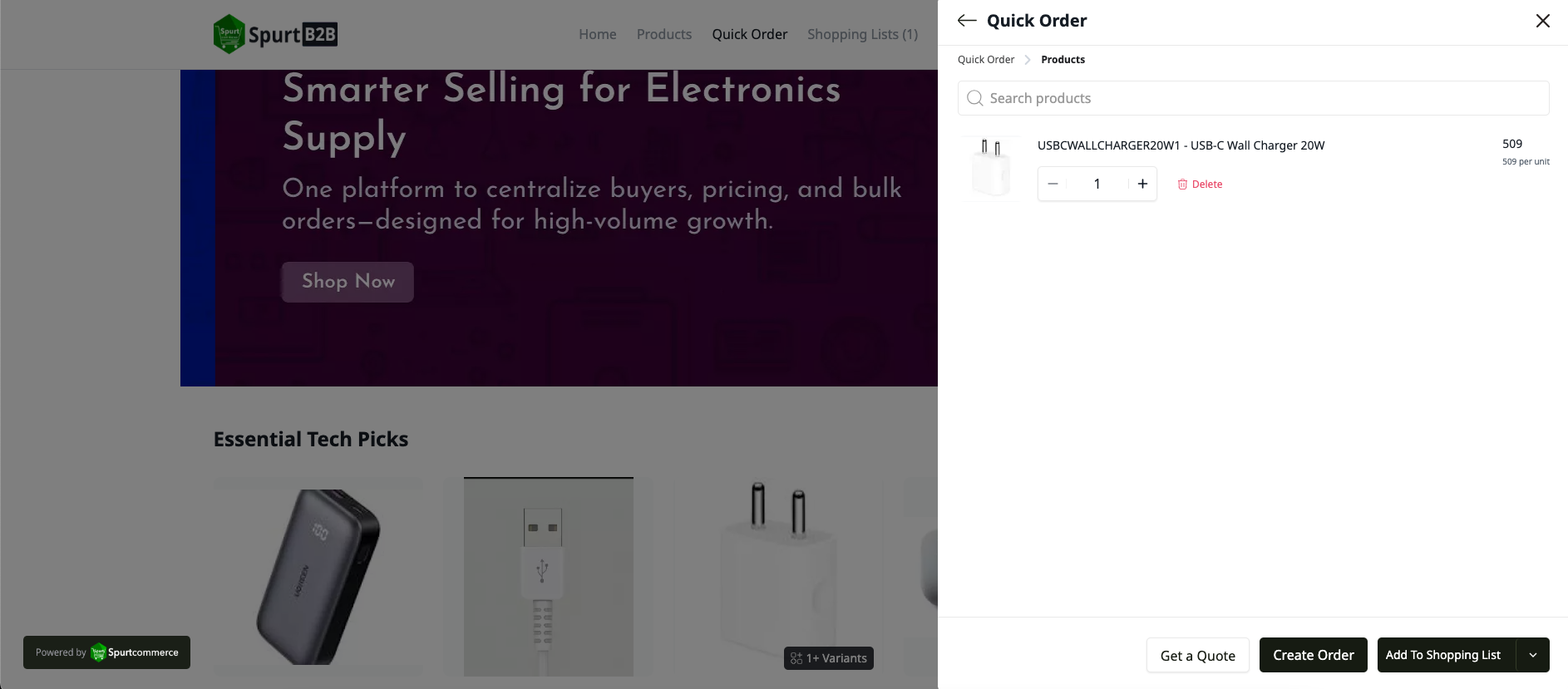Select Products in the top navigation
This screenshot has height=689, width=1568.
pyautogui.click(x=663, y=34)
